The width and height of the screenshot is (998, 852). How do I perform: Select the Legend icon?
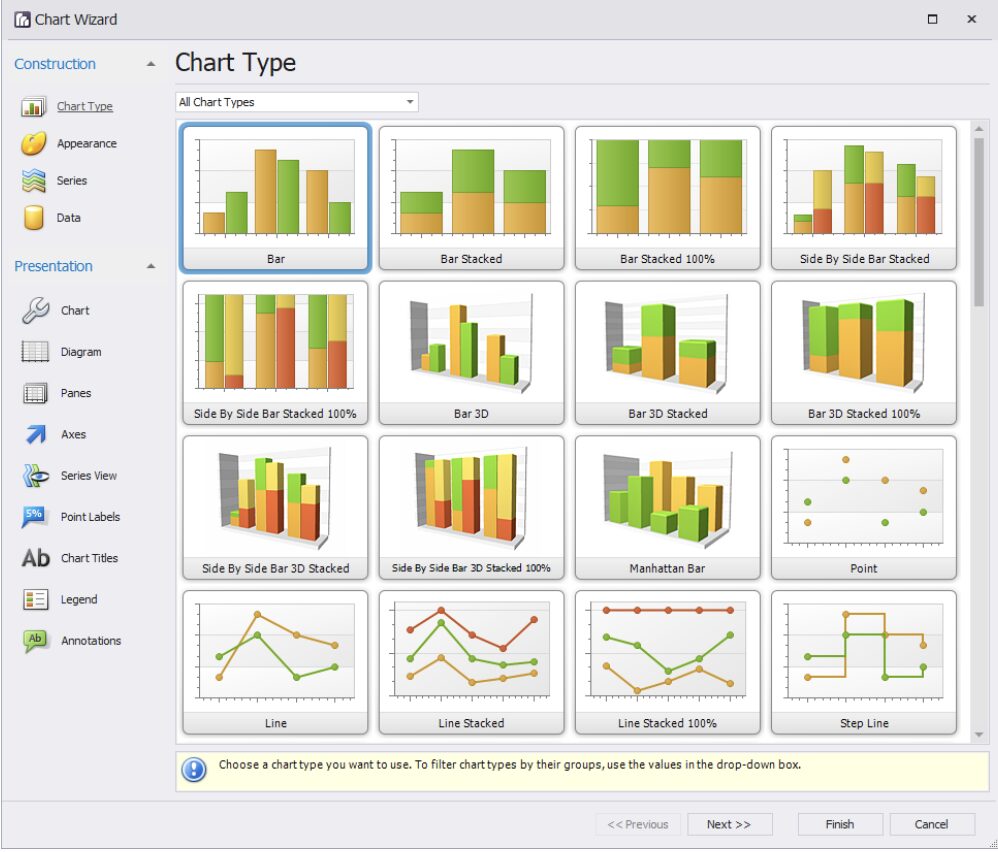(36, 600)
